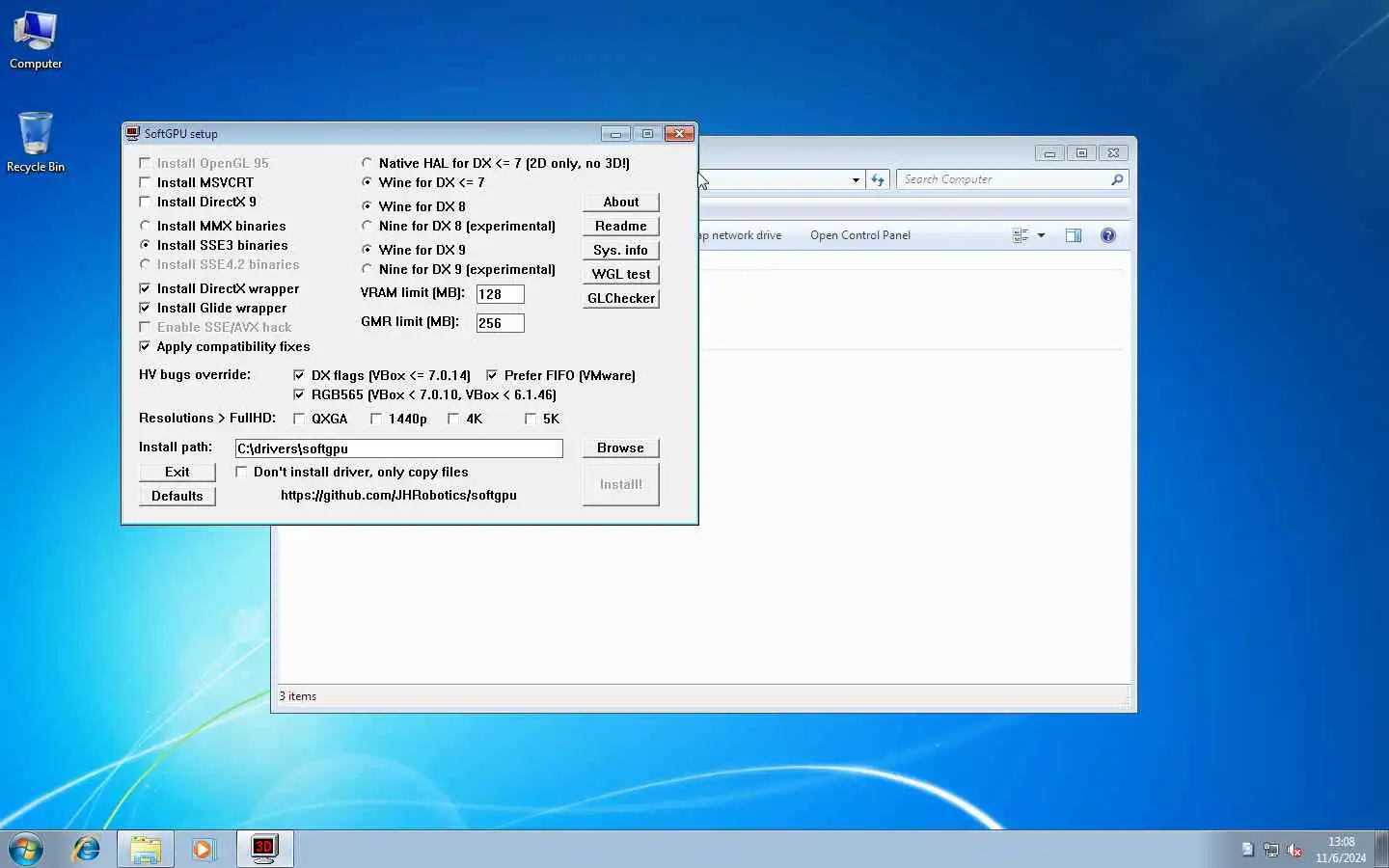Click the volume tray icon

(1294, 850)
